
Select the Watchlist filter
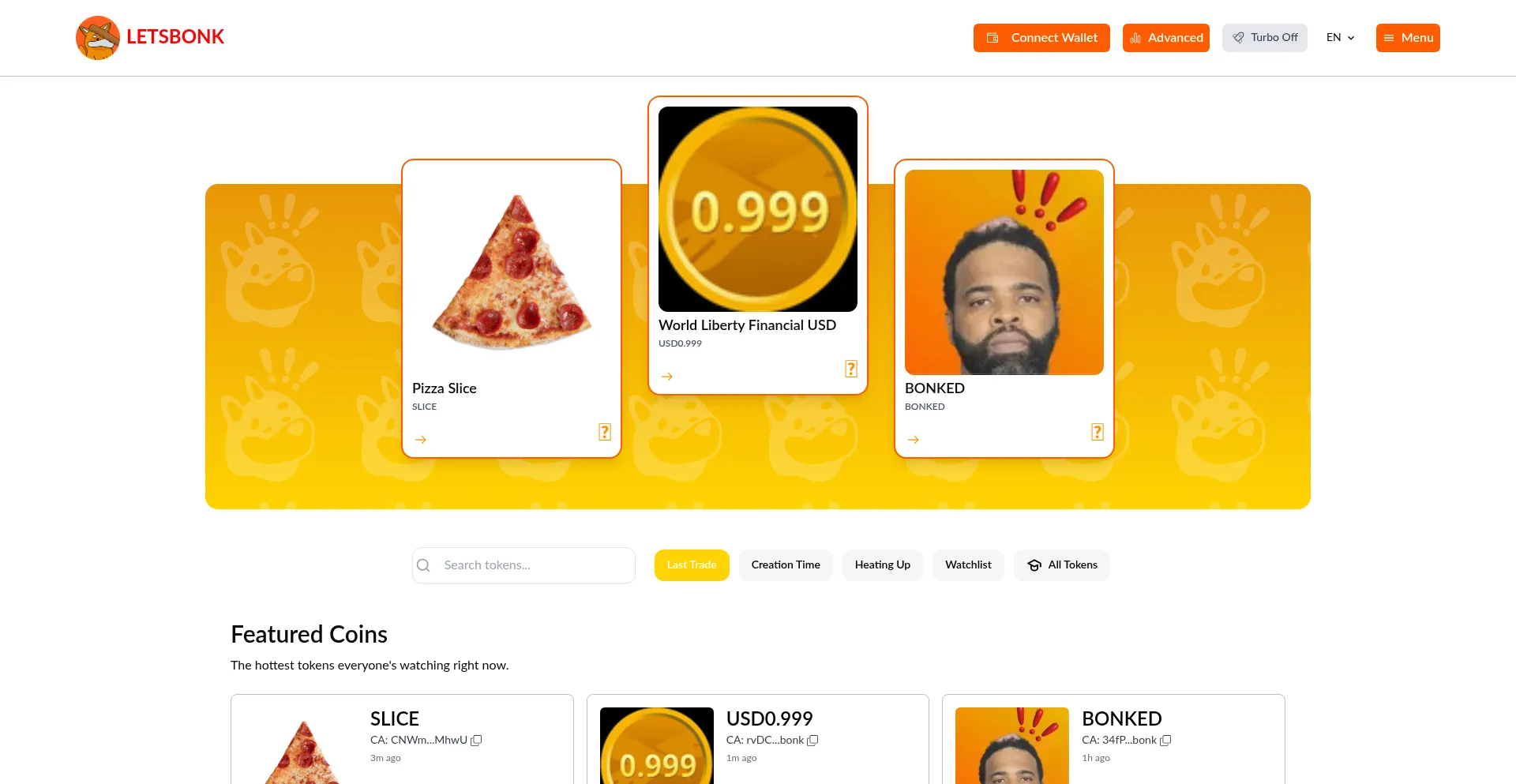[968, 565]
